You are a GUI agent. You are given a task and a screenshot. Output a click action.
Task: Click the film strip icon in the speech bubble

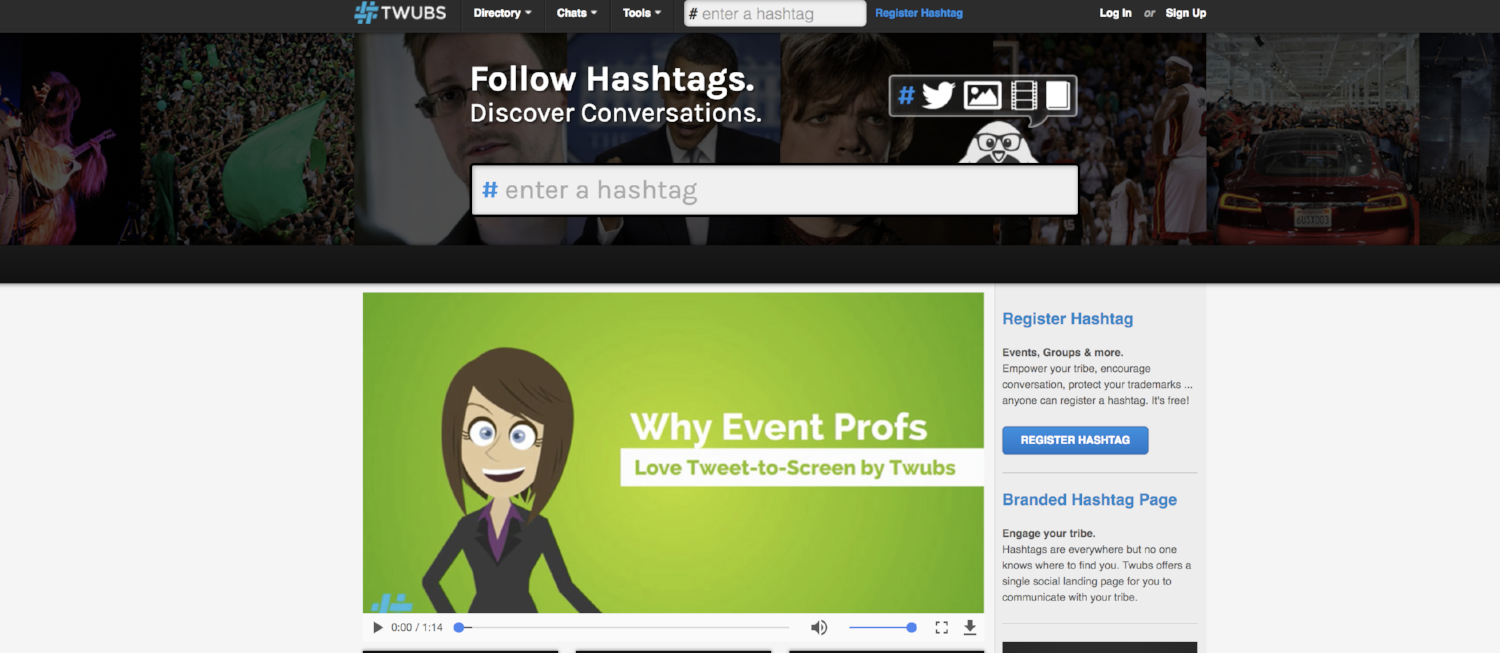1024,96
